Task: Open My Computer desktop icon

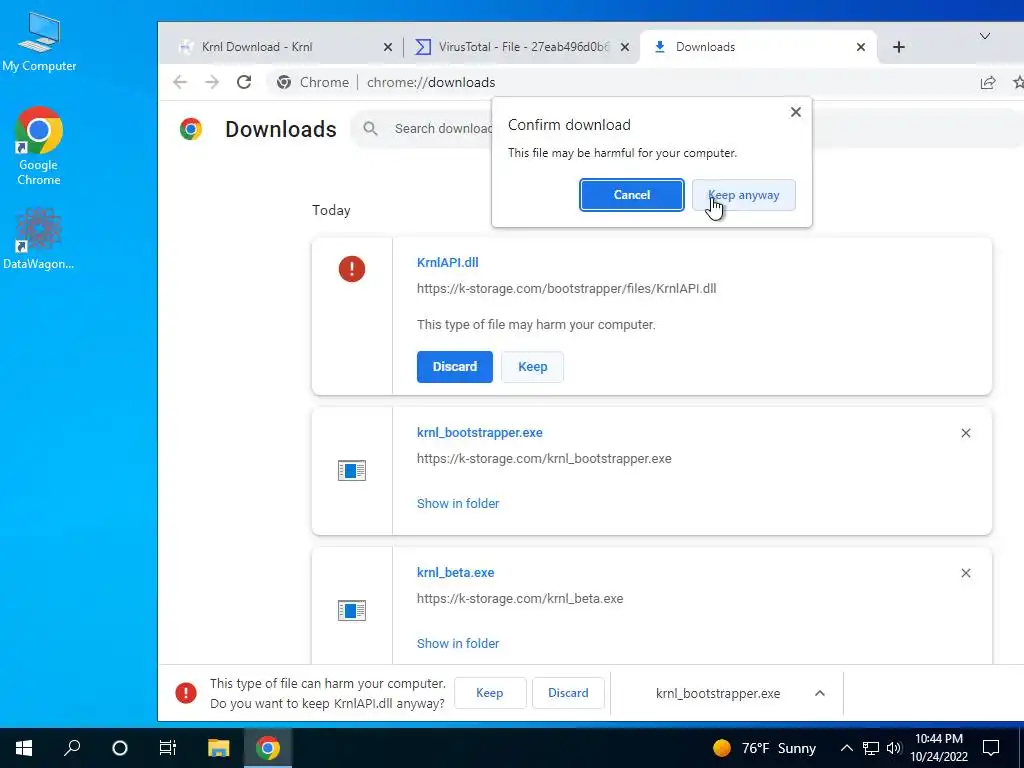Action: [39, 41]
